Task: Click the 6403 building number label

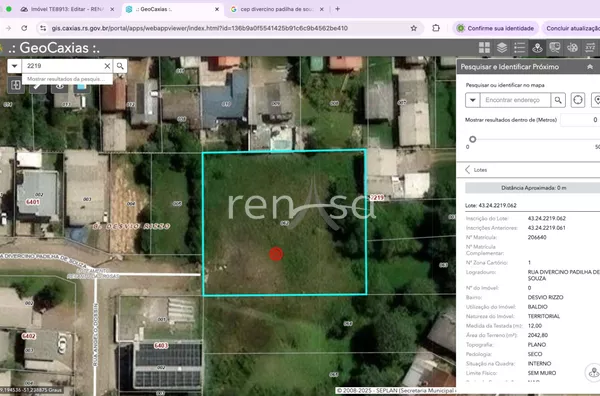Action: (x=161, y=346)
